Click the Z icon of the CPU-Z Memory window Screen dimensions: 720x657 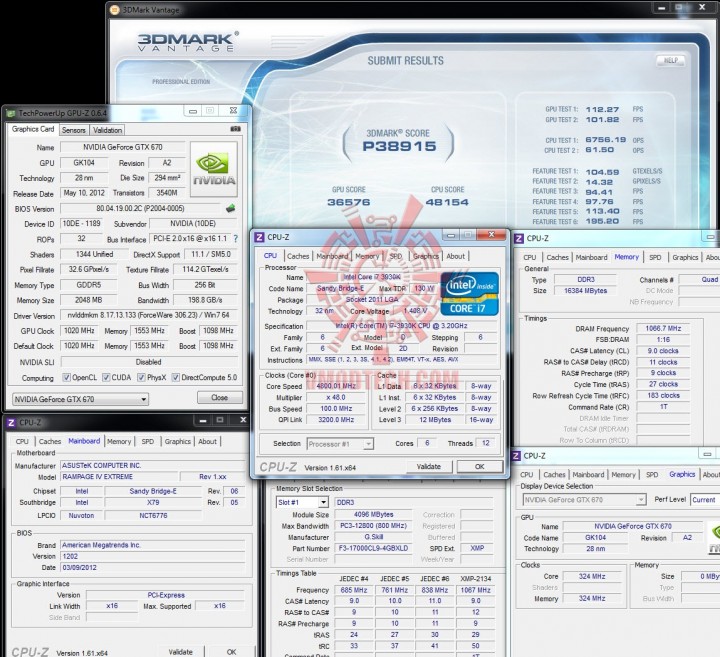519,238
